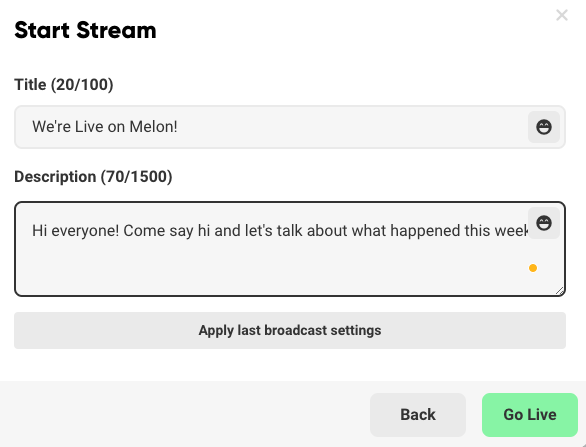Click the Description (70/1500) label
586x447 pixels.
click(93, 177)
